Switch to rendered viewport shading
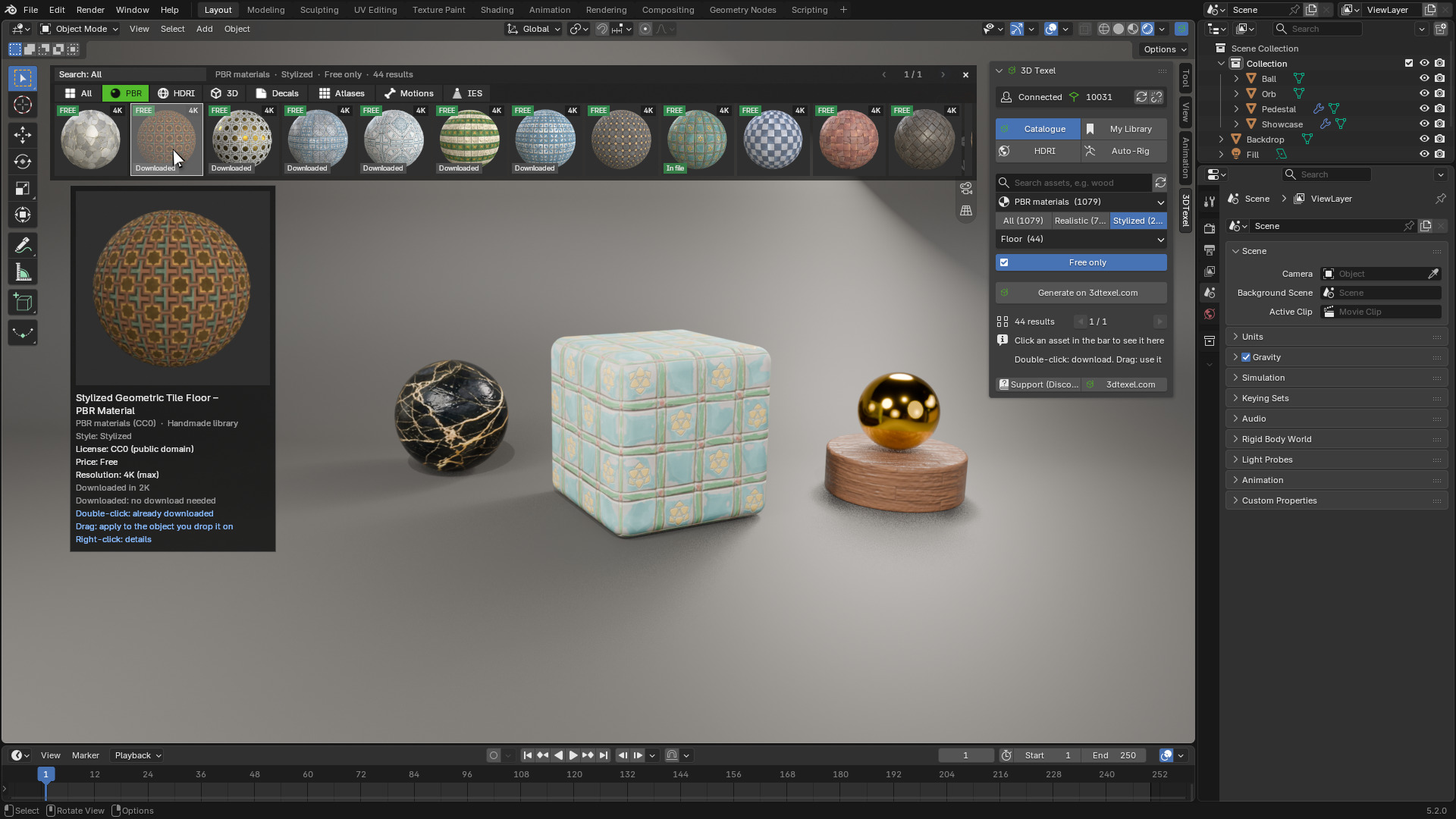This screenshot has width=1456, height=819. click(1147, 29)
